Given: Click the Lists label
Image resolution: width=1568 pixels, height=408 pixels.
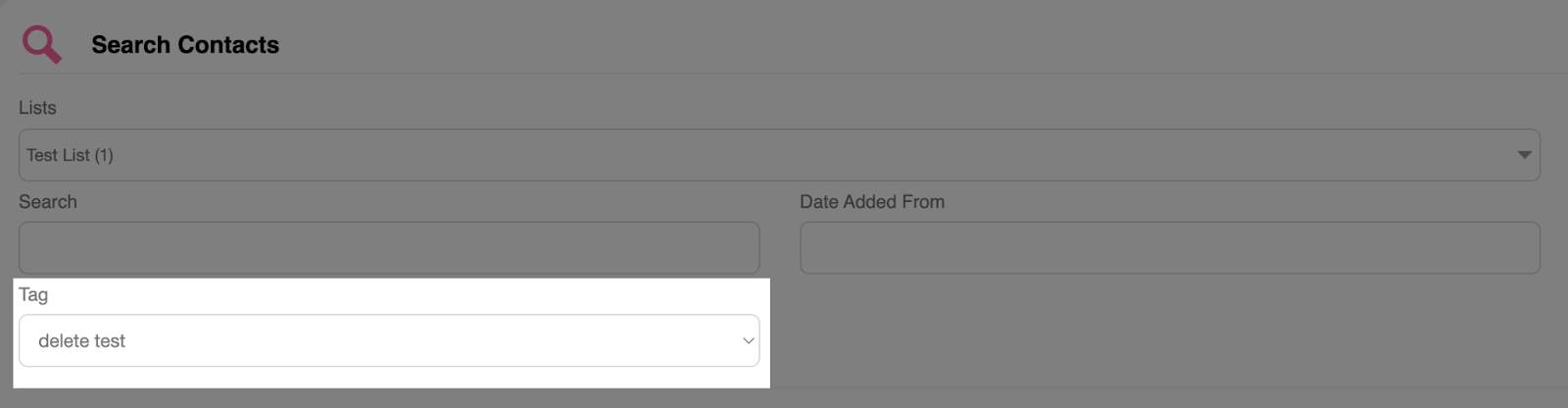Looking at the screenshot, I should click(x=37, y=108).
